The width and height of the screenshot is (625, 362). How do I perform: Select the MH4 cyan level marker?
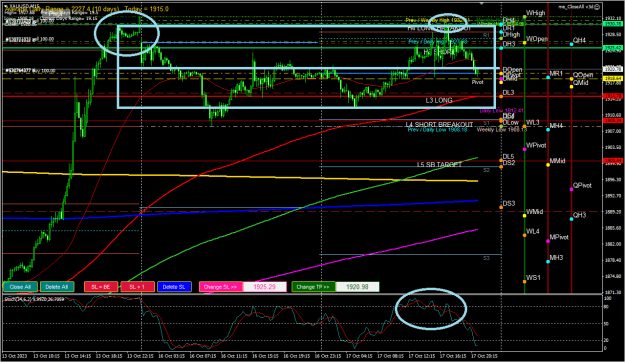548,130
